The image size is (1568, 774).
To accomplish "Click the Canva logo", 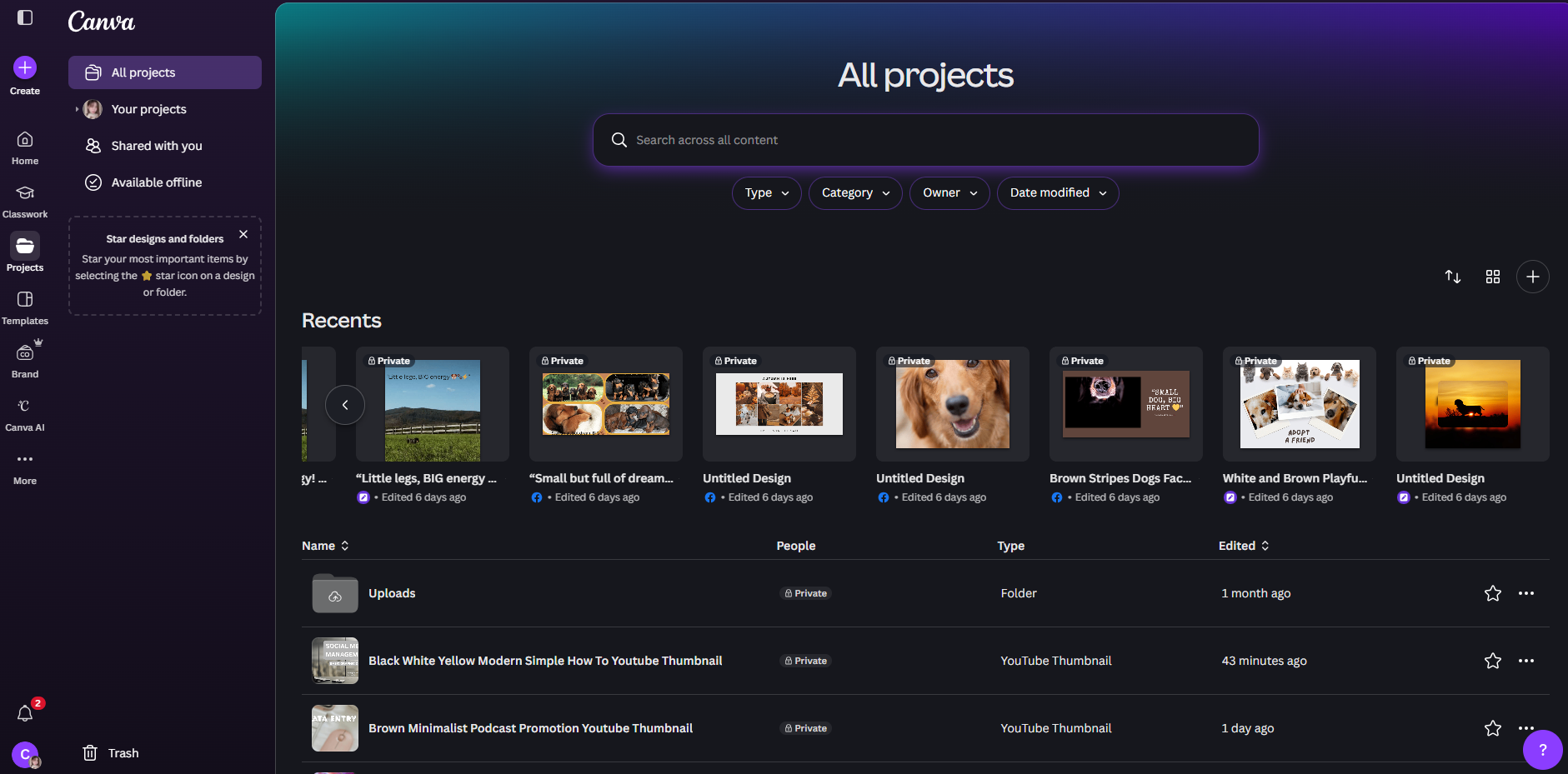I will point(101,22).
